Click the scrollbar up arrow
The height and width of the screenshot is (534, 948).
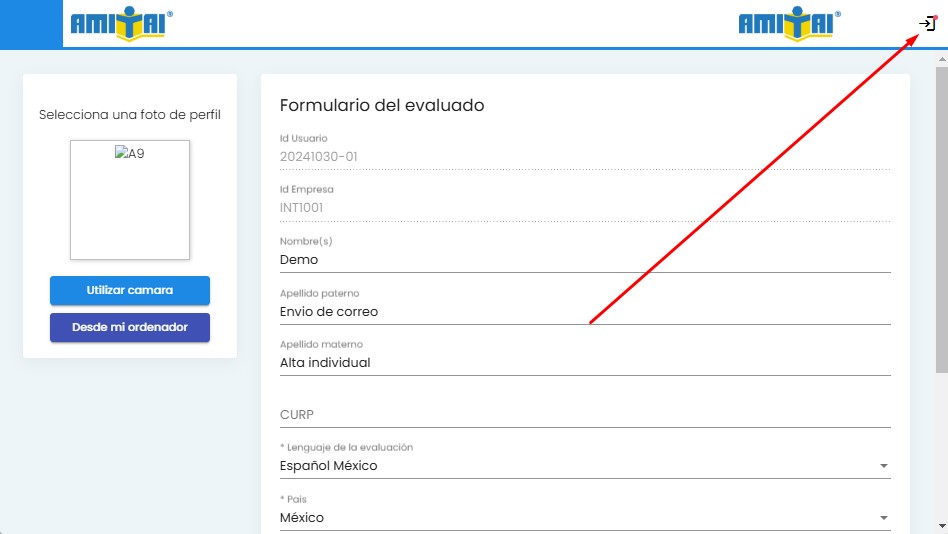[x=940, y=57]
